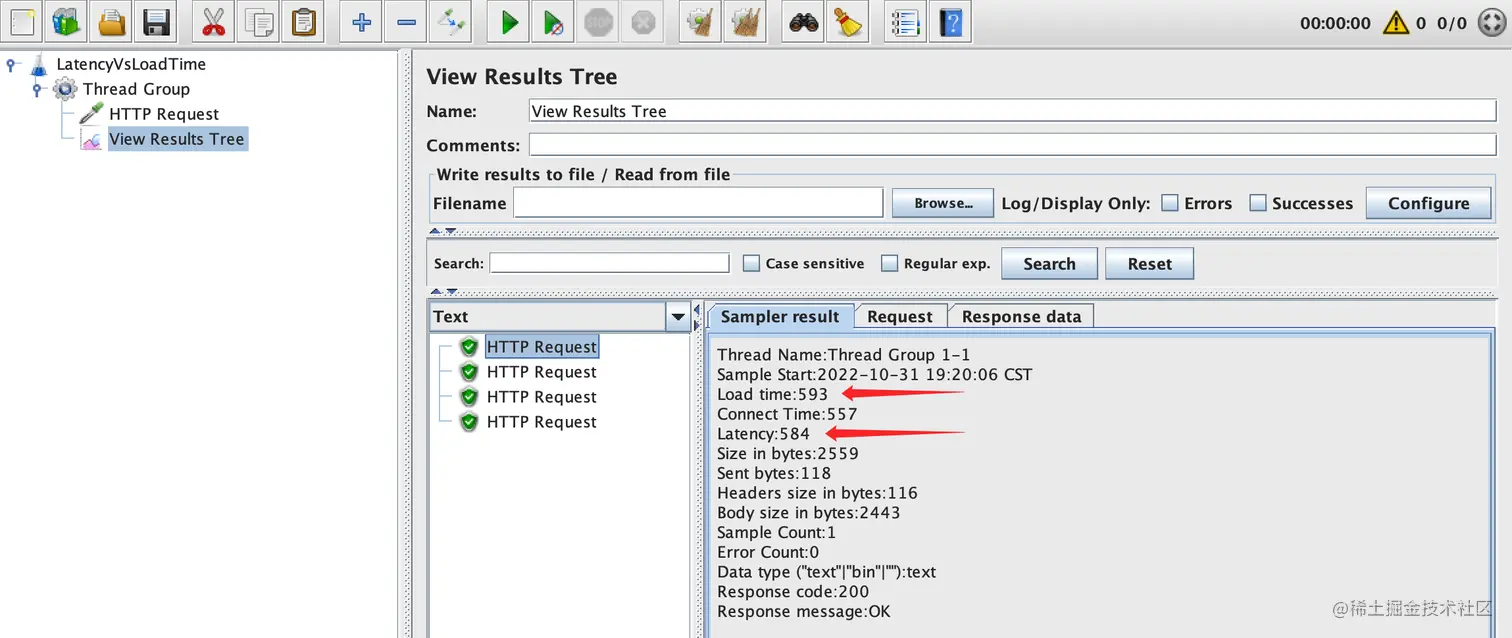1512x638 pixels.
Task: Collapse all nodes with minus icon
Action: click(x=406, y=22)
